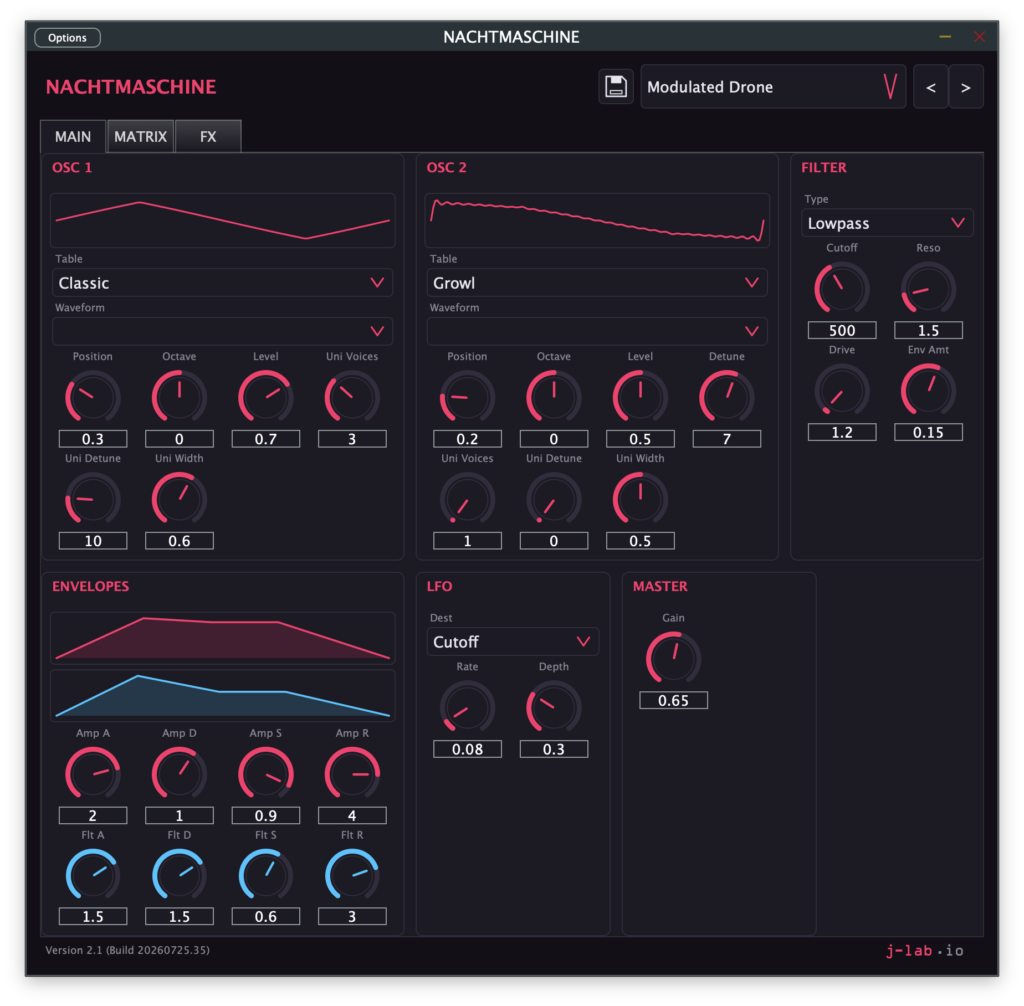The height and width of the screenshot is (1006, 1024).
Task: Click the blue filter envelope graph
Action: 222,696
